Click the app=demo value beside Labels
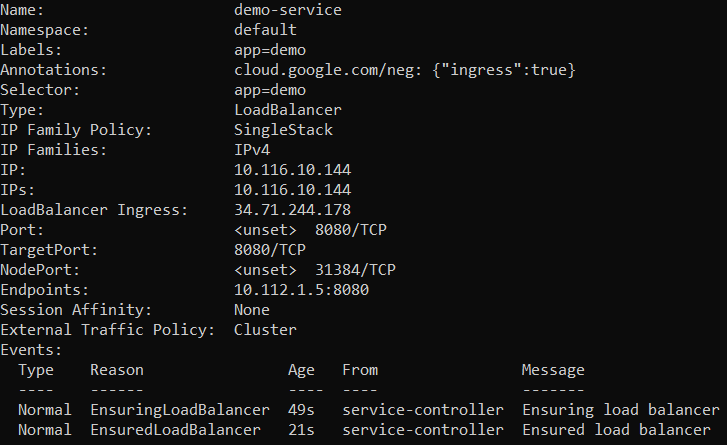 270,50
